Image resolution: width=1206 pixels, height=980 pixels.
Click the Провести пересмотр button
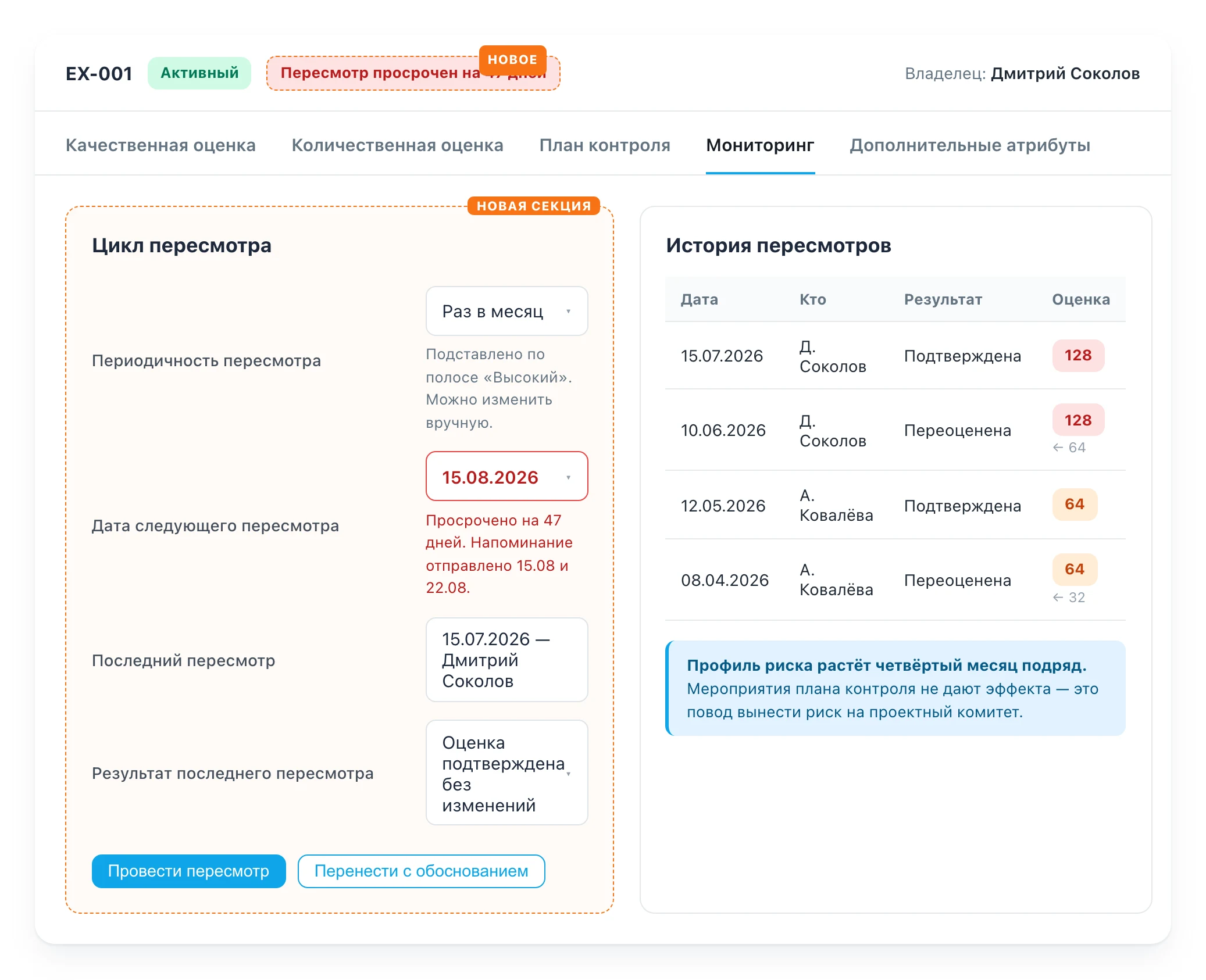pos(188,871)
